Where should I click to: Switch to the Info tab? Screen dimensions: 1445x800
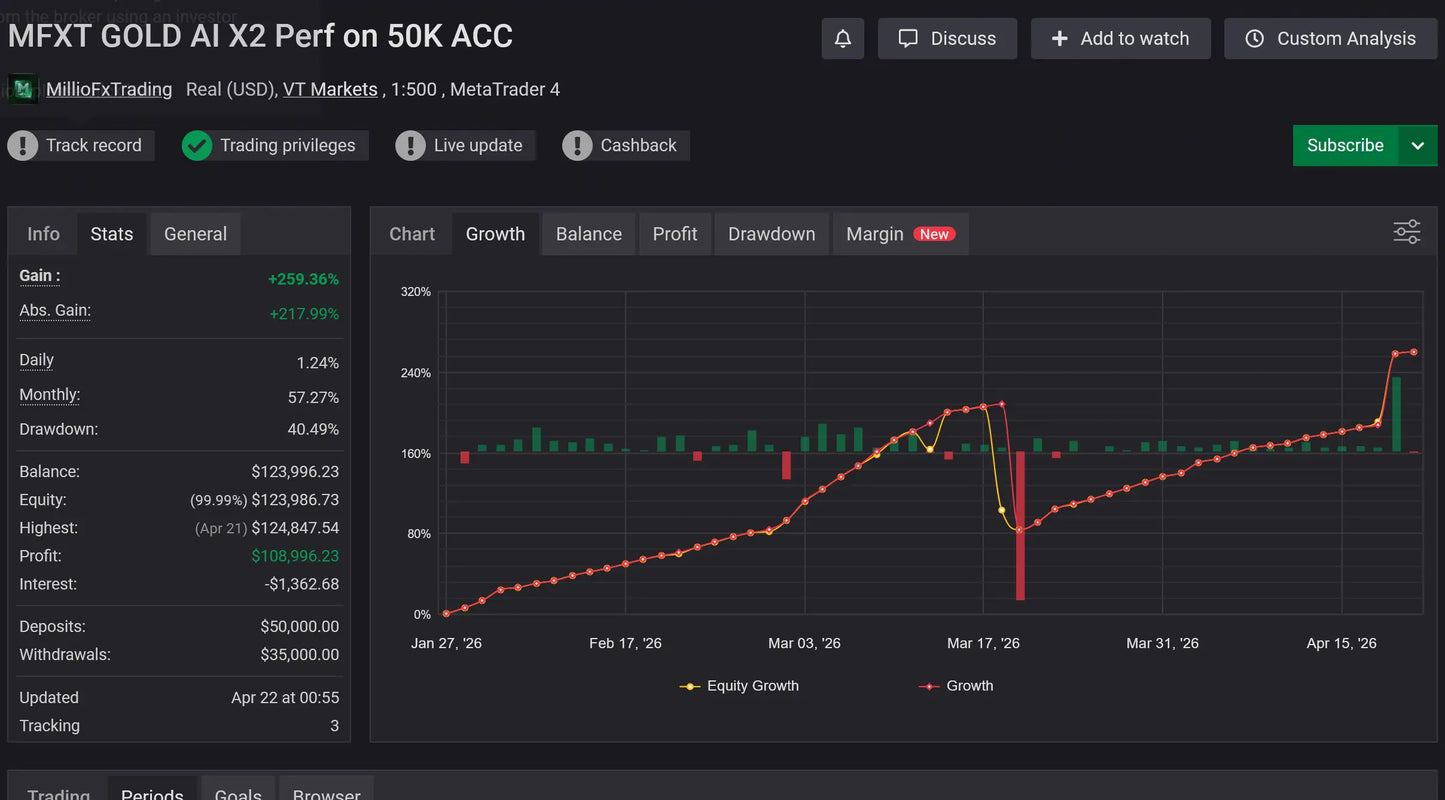pos(43,233)
